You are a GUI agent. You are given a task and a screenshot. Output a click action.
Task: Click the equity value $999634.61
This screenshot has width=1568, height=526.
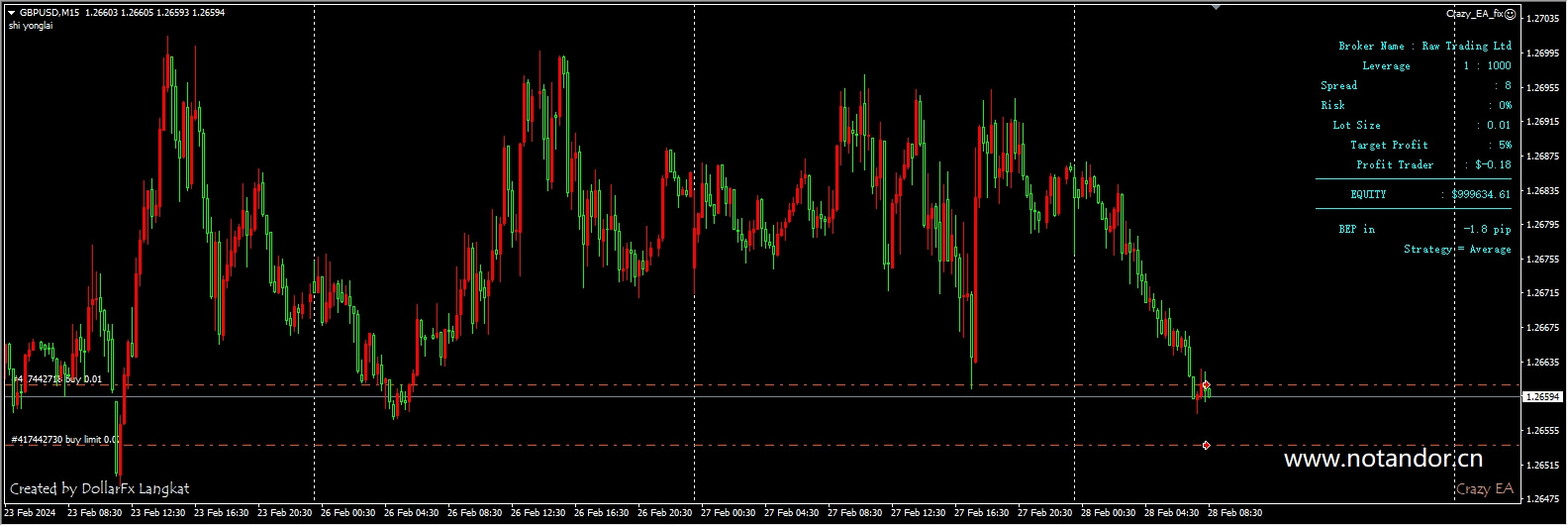click(1481, 194)
